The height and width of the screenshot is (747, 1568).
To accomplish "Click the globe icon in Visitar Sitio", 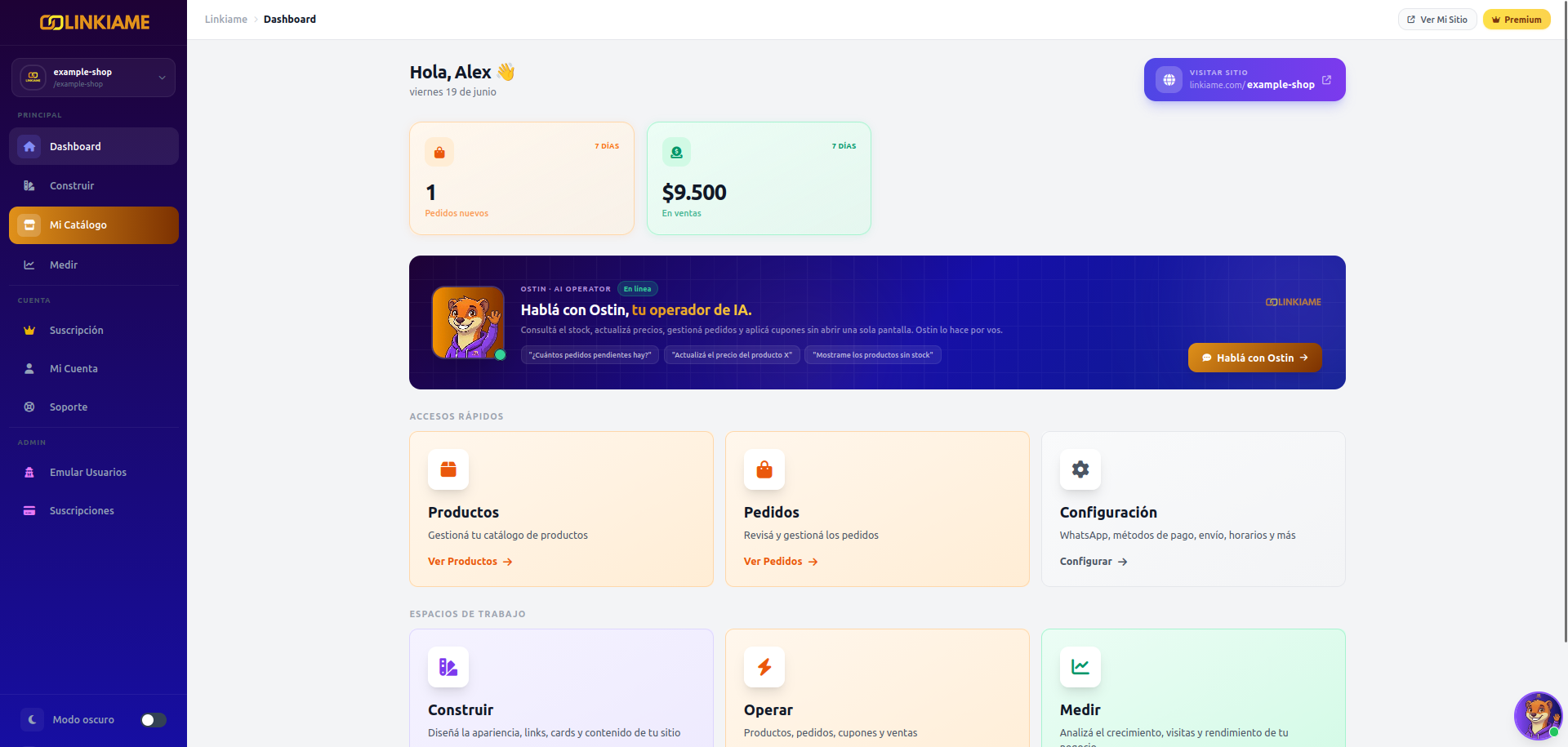I will click(x=1169, y=80).
